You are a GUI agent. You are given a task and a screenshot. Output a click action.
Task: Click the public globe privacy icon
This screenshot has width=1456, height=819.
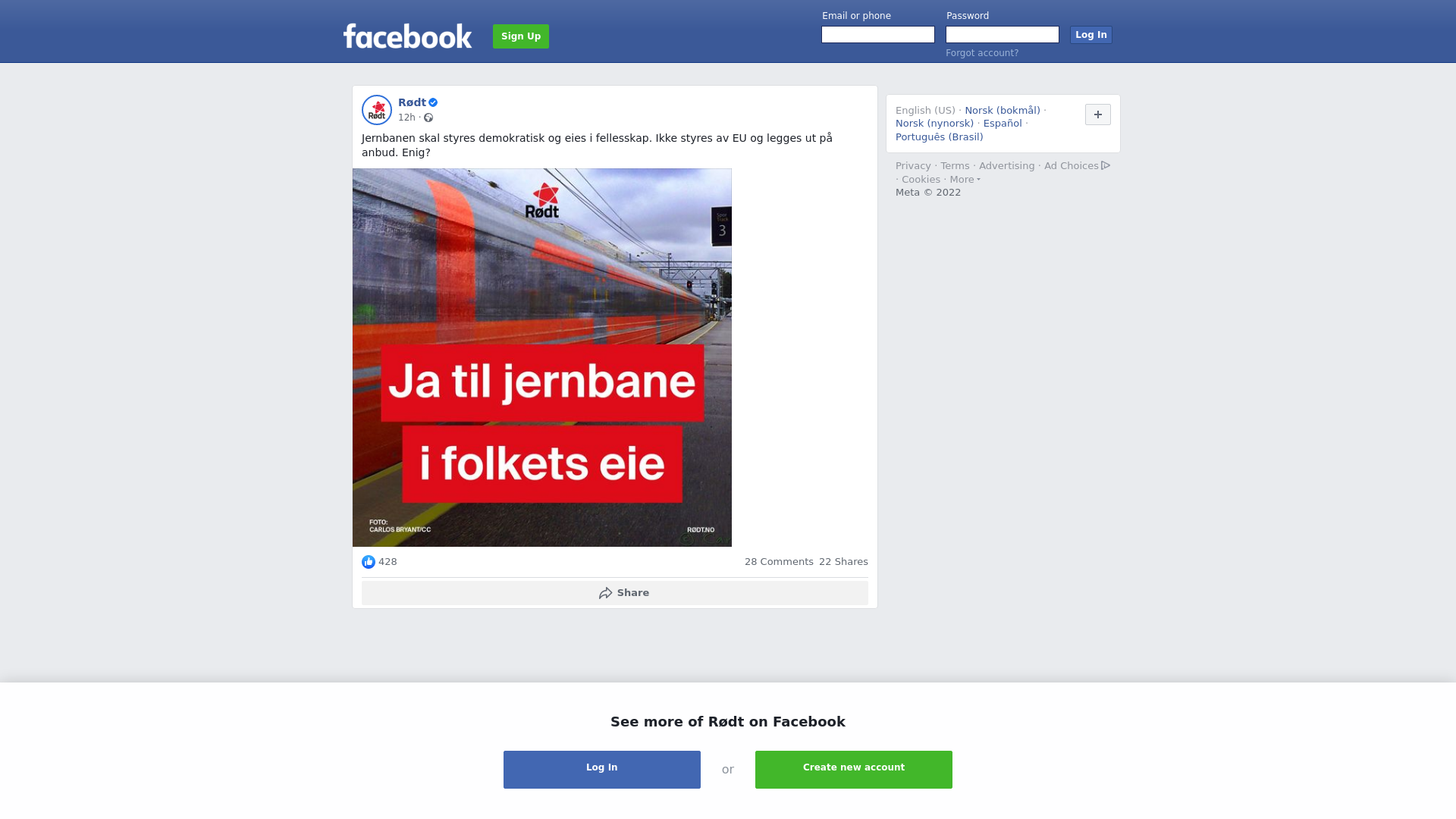click(428, 118)
